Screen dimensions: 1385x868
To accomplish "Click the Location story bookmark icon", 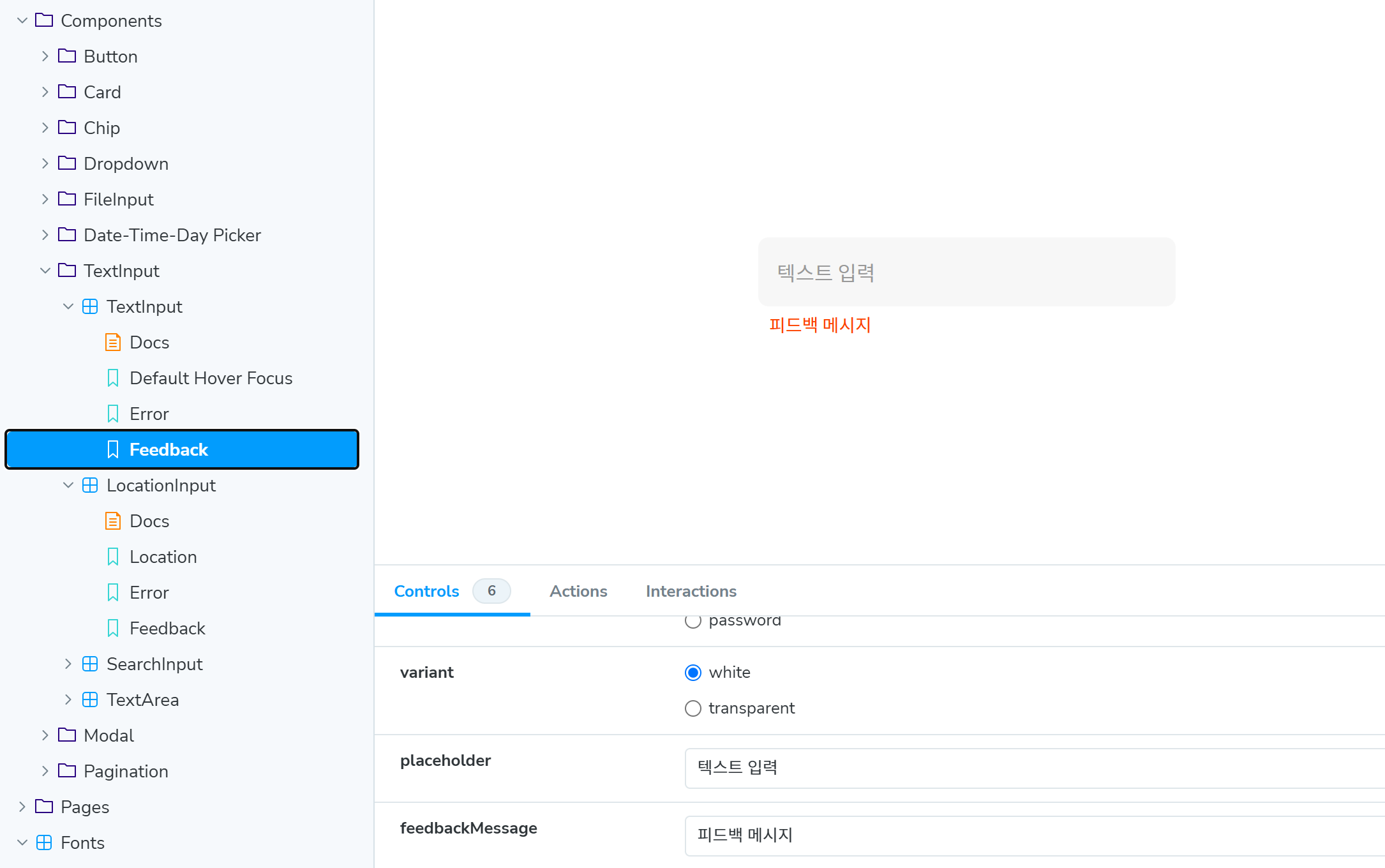I will [113, 557].
